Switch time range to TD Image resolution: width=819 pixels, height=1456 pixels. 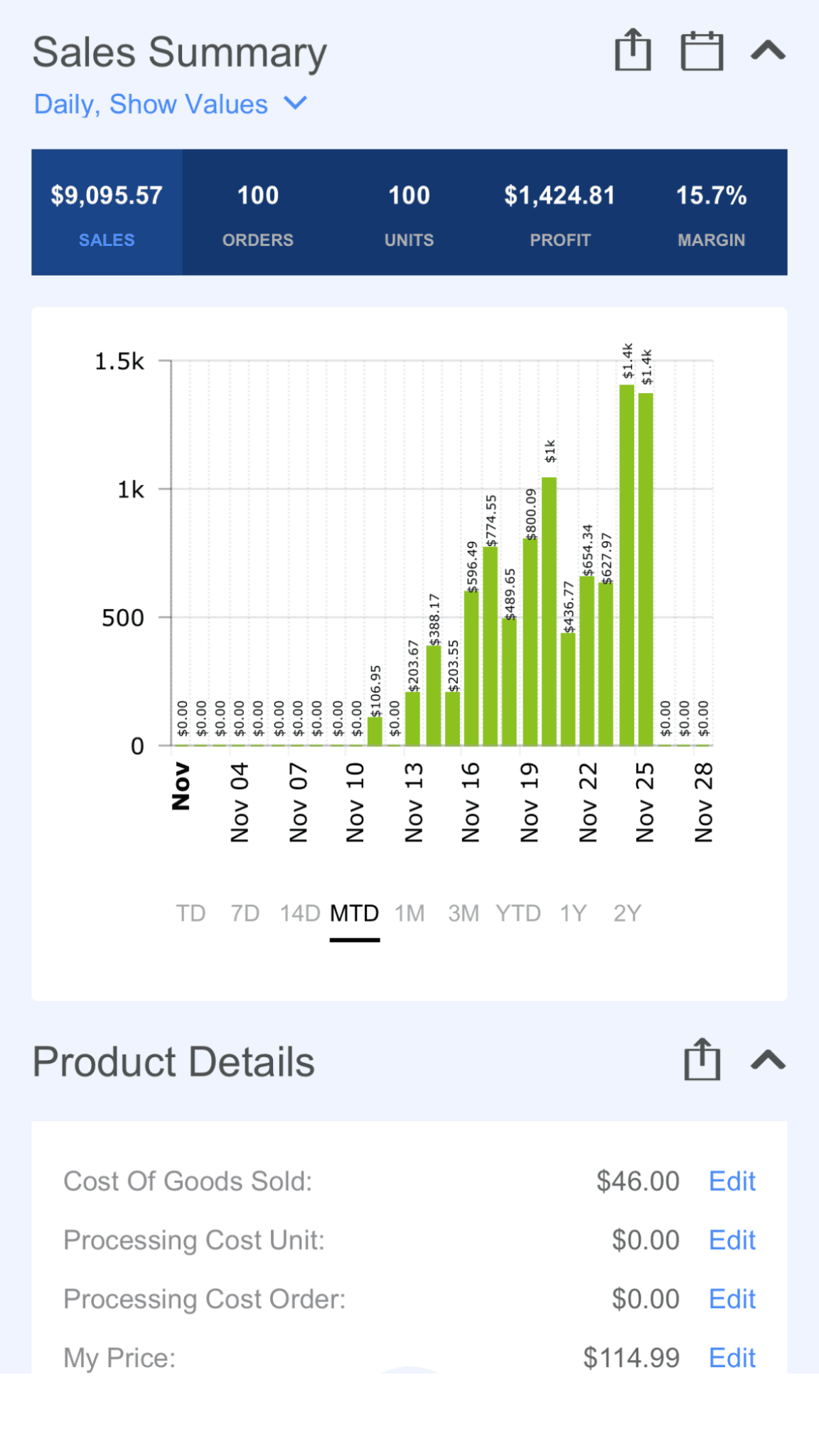click(x=191, y=913)
